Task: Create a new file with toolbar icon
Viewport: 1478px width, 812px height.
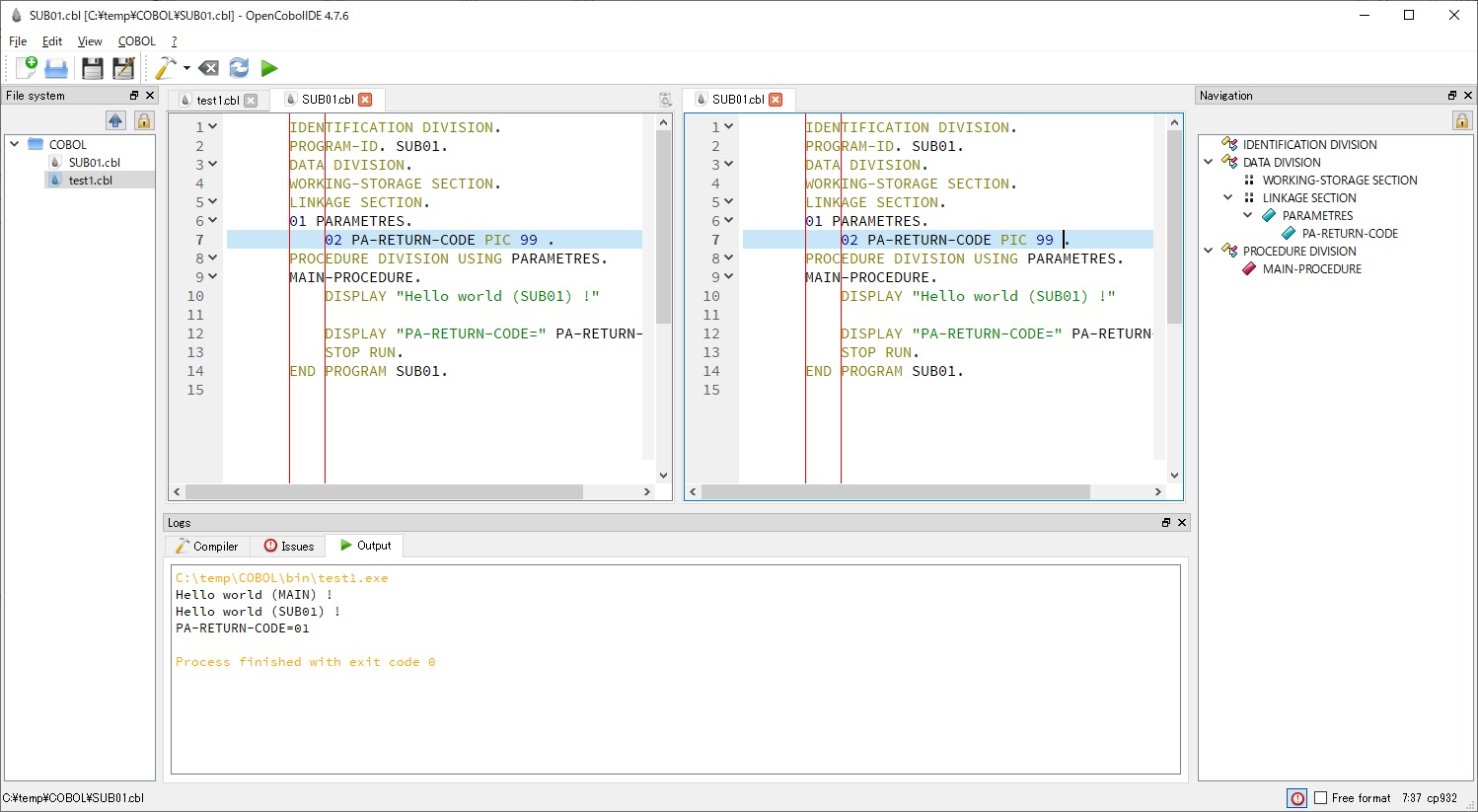Action: 26,67
